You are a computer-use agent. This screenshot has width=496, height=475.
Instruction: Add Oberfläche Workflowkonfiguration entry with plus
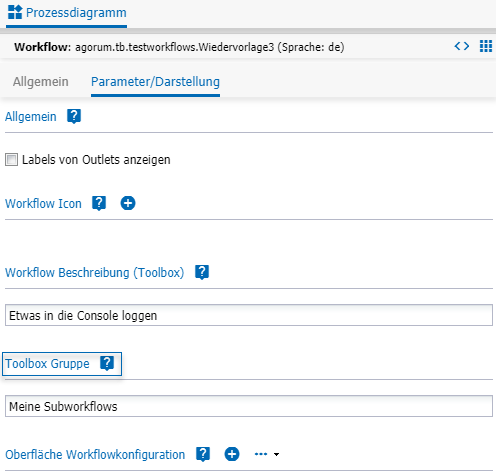click(232, 454)
